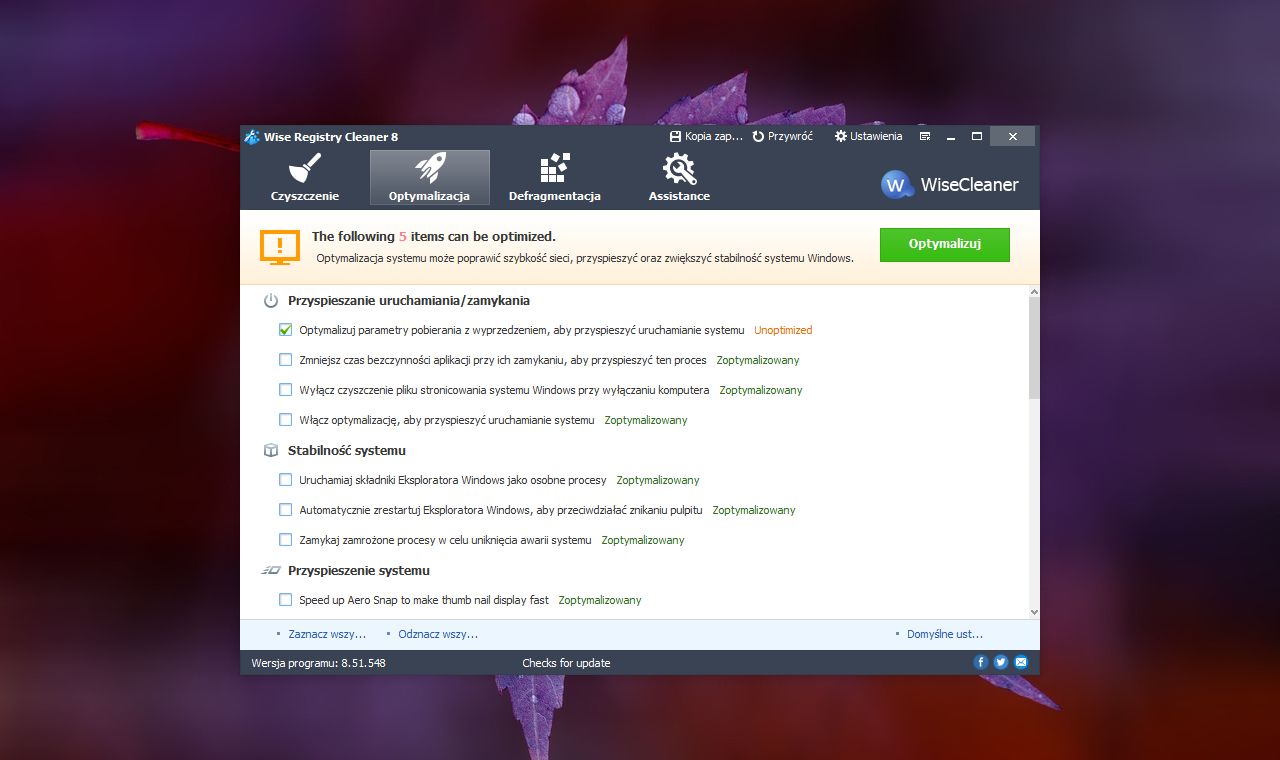Image resolution: width=1280 pixels, height=760 pixels.
Task: Open the Twitter icon in status bar
Action: pyautogui.click(x=1001, y=662)
